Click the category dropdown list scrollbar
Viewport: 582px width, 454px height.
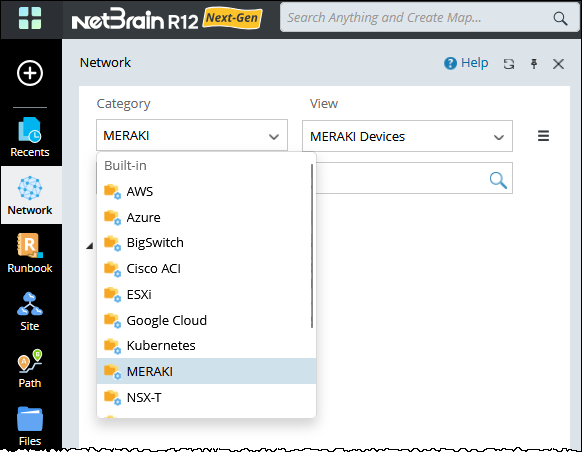312,246
